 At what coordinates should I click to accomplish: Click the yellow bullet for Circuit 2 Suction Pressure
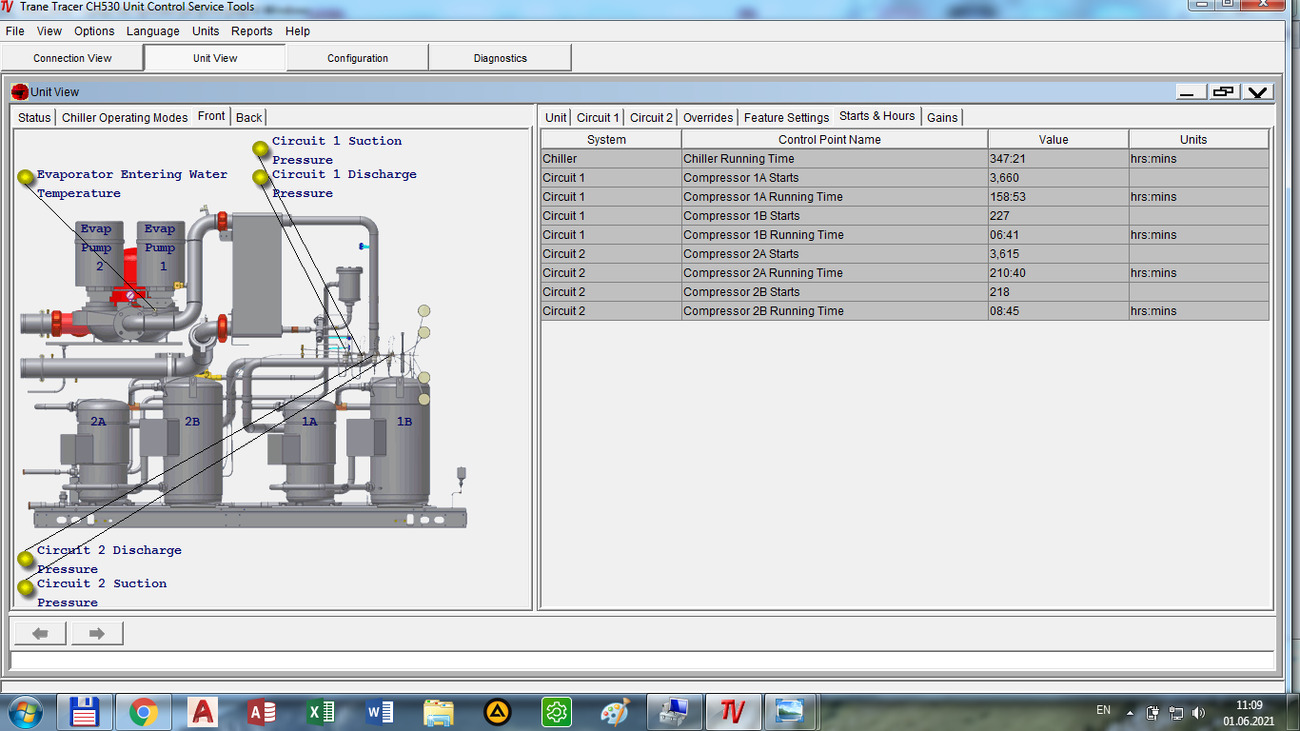pyautogui.click(x=26, y=588)
